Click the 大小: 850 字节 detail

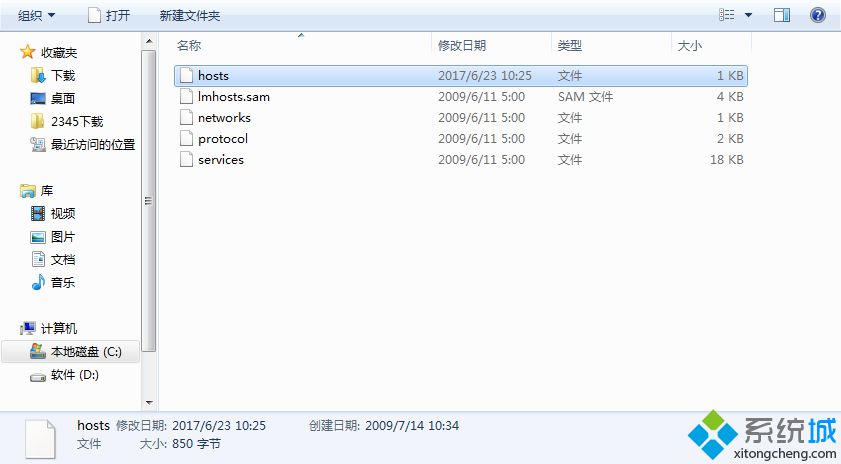tap(180, 444)
